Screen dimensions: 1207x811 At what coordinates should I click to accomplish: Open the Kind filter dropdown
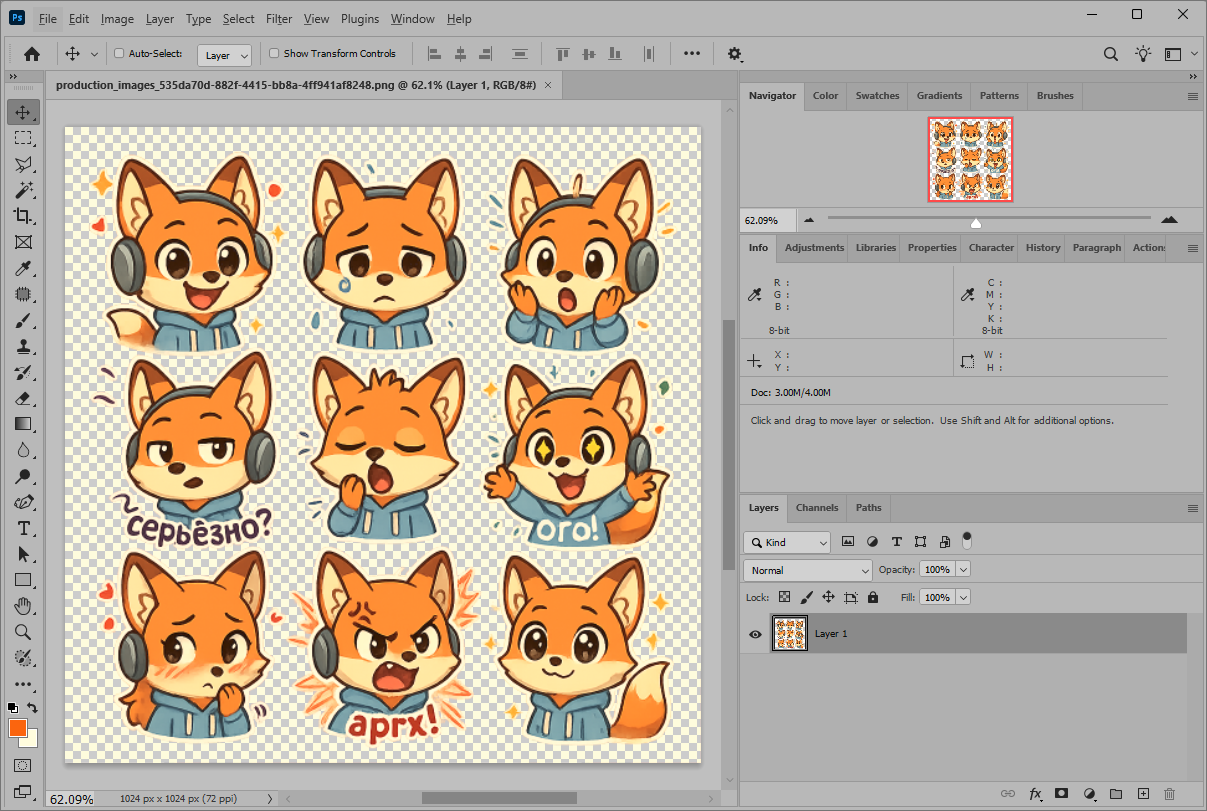coord(788,542)
